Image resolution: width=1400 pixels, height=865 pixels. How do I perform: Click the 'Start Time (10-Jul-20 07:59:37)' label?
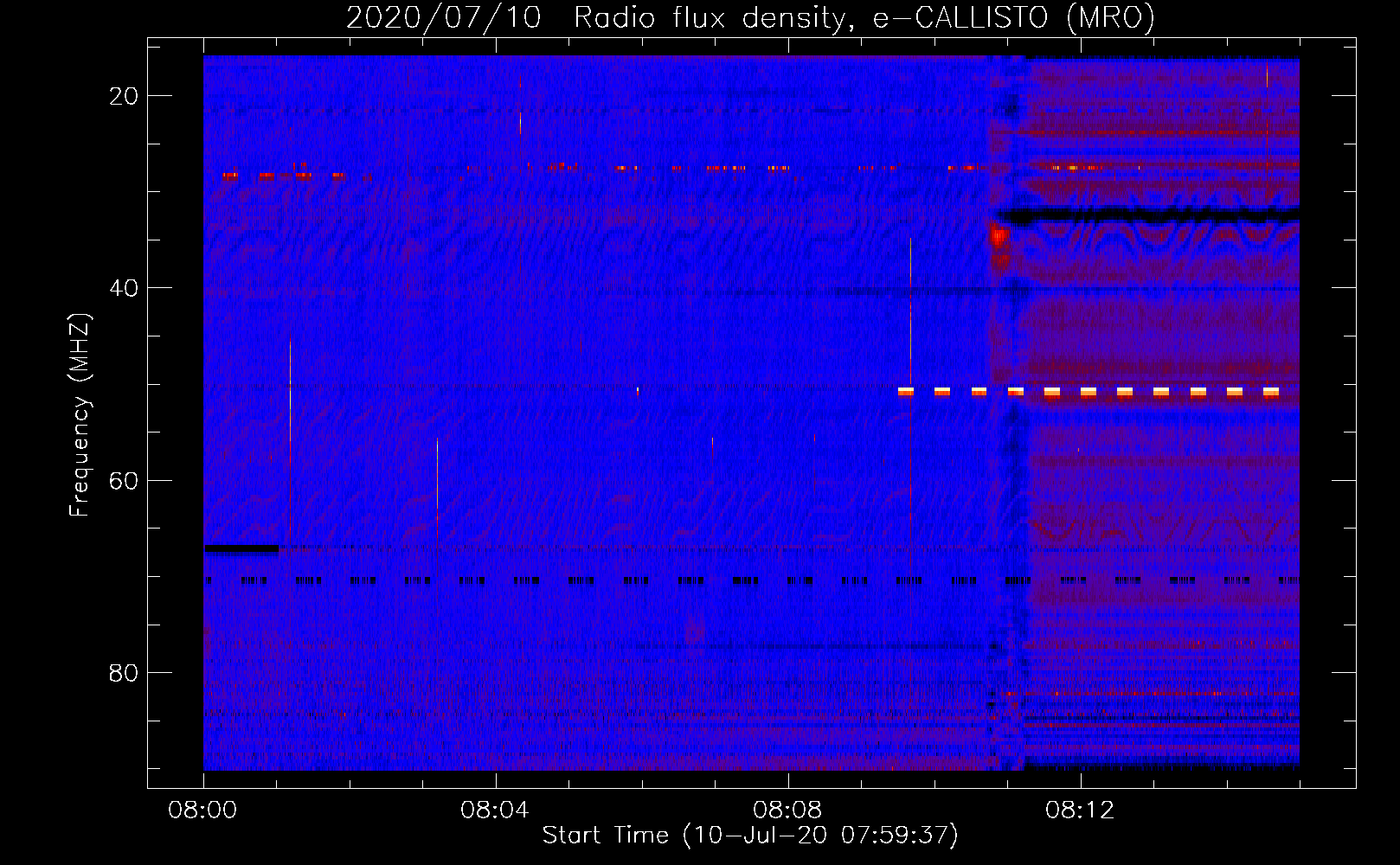coord(750,836)
